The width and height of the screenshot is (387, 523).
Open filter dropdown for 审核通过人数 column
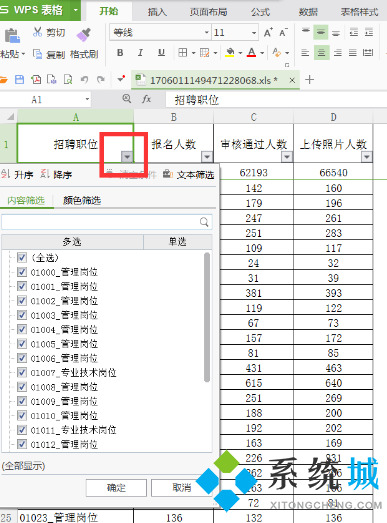pos(287,156)
